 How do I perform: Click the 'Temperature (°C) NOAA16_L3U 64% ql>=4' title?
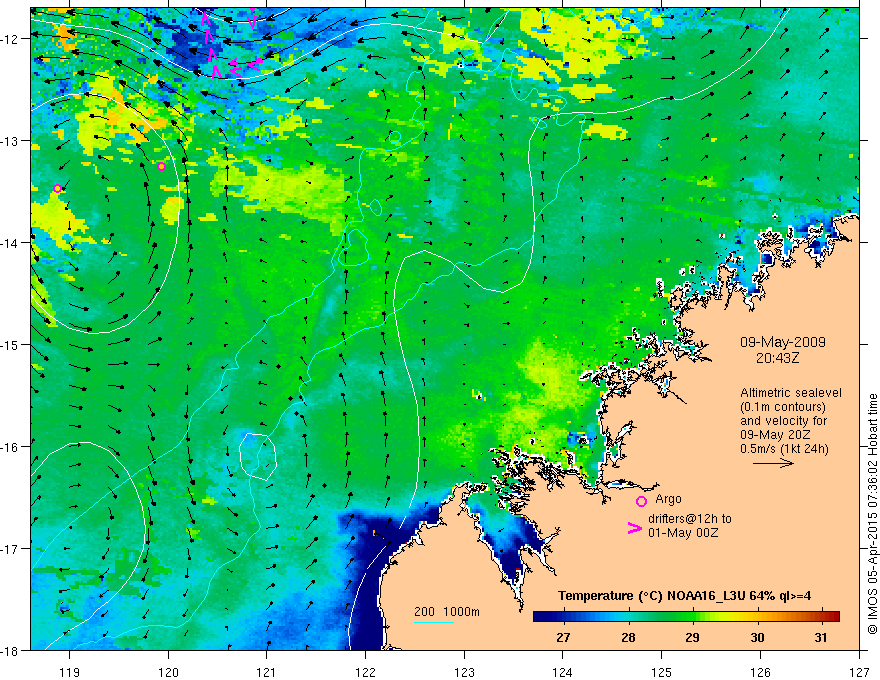[684, 596]
